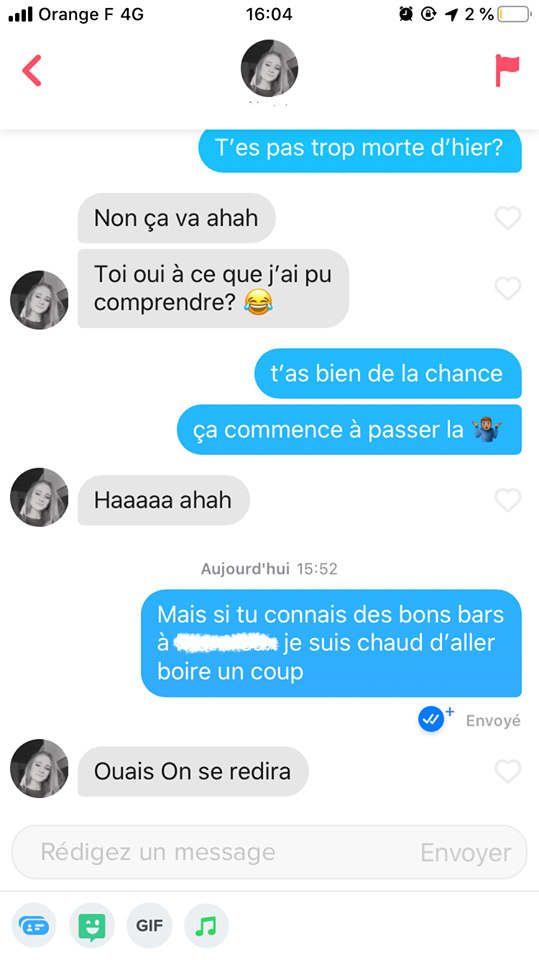The width and height of the screenshot is (539, 960).
Task: Open the green music note icon
Action: coord(206,926)
